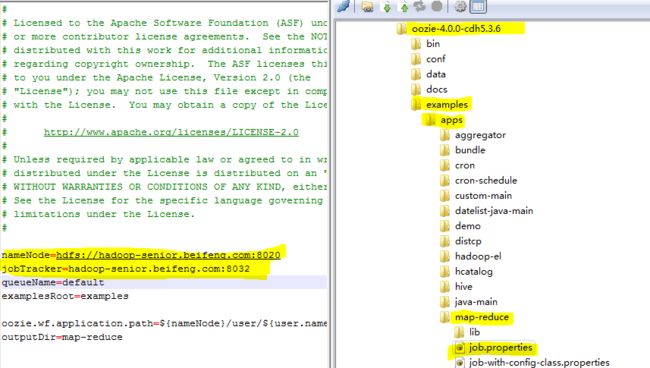Click the hdfs://hadoop-senior.beifeng.com:8020 URL
This screenshot has width=650, height=368.
[x=168, y=255]
